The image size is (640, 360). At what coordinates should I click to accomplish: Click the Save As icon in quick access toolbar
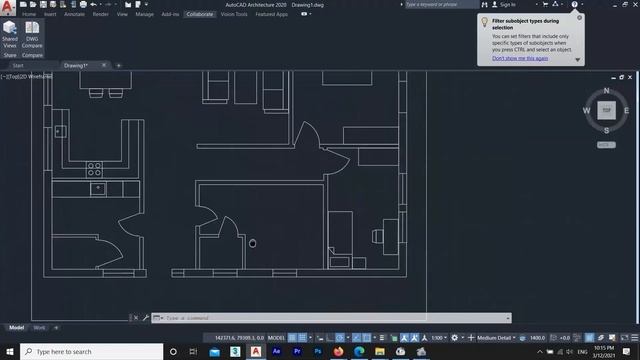[53, 4]
